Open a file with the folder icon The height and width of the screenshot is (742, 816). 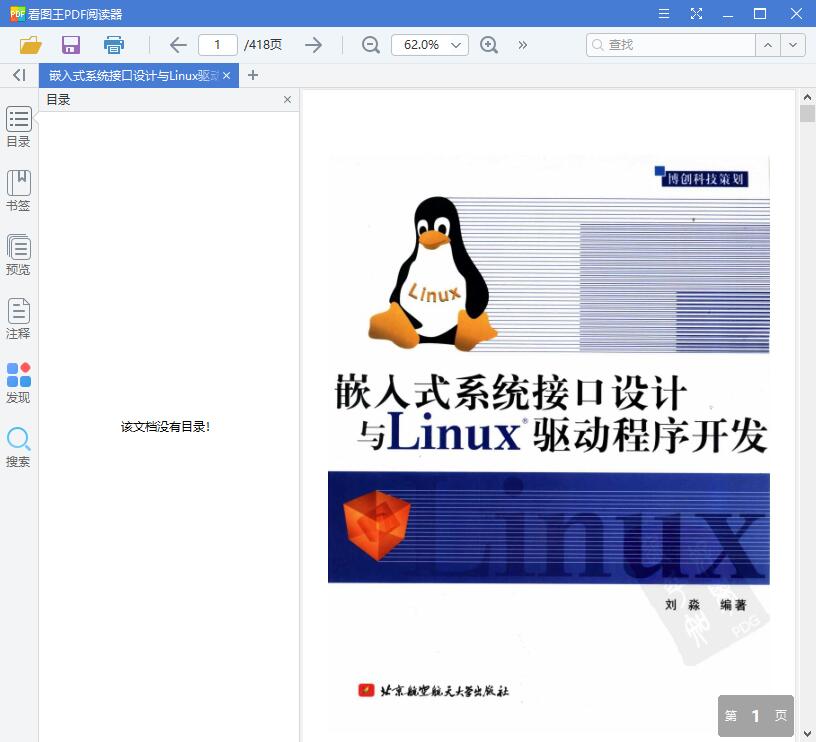[x=31, y=45]
